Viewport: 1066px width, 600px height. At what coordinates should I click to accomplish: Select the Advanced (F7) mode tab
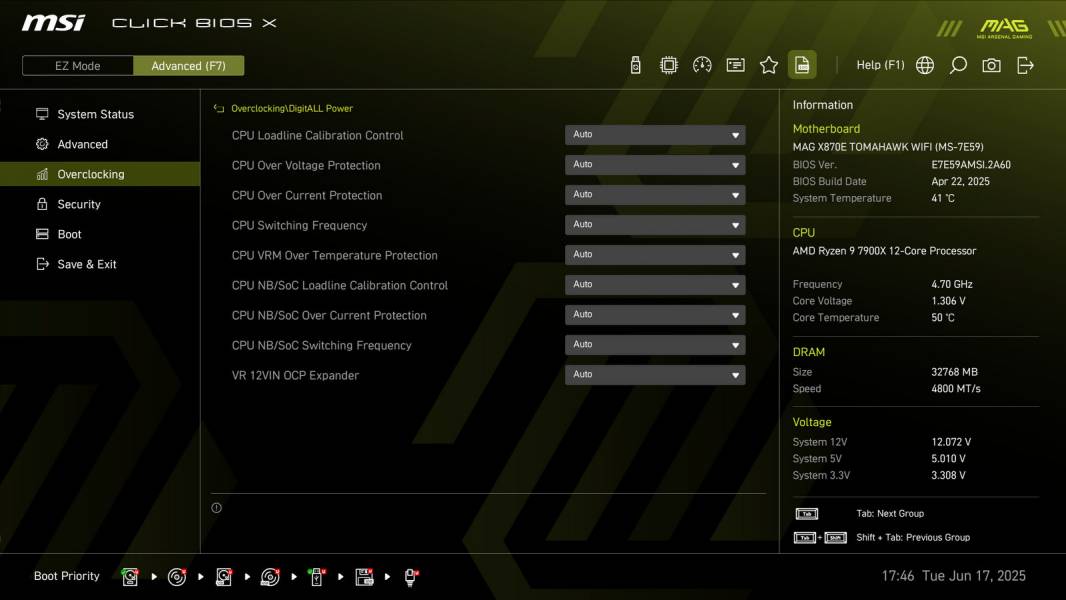pyautogui.click(x=188, y=66)
